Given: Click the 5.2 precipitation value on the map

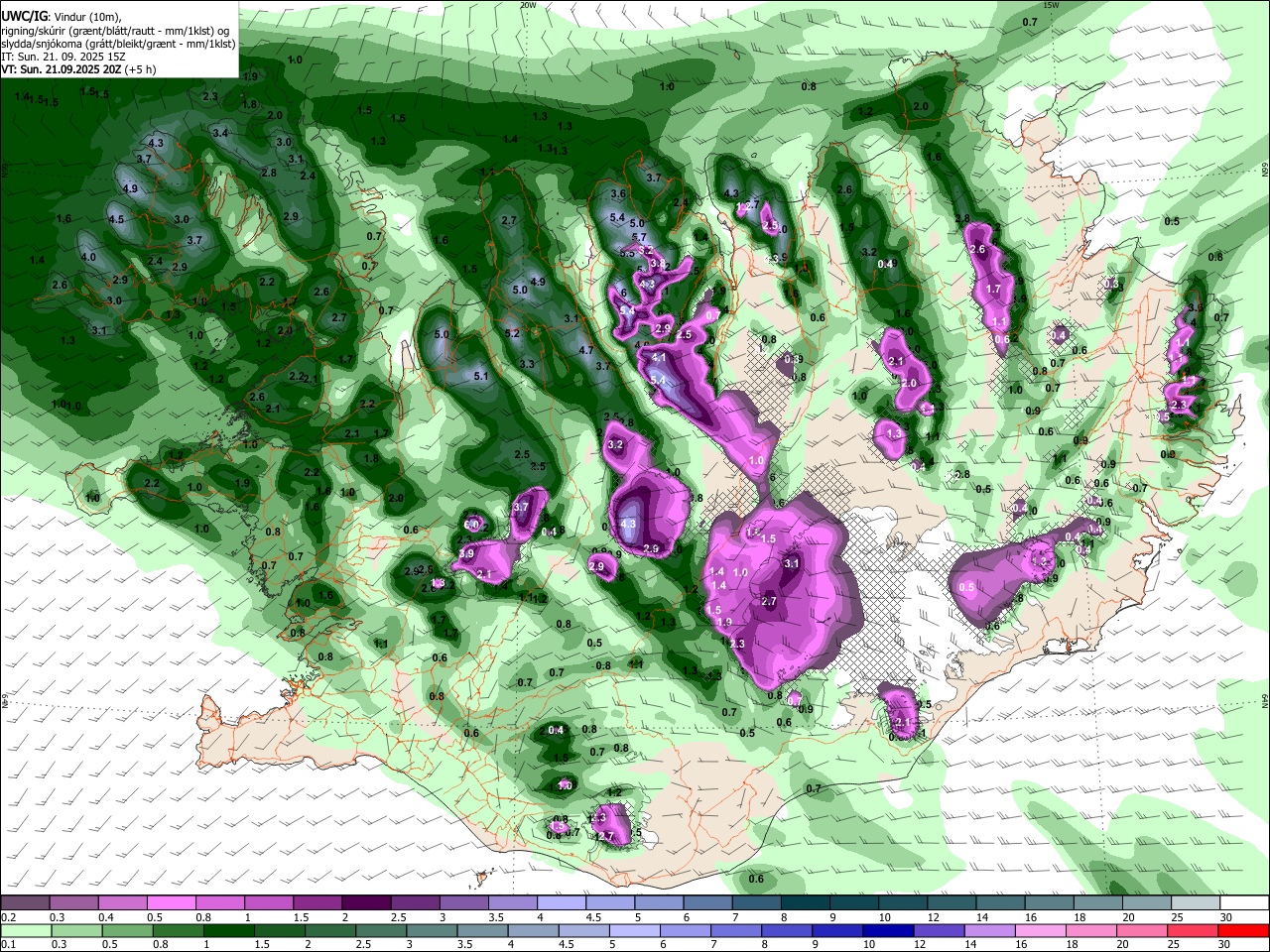Looking at the screenshot, I should coord(513,333).
